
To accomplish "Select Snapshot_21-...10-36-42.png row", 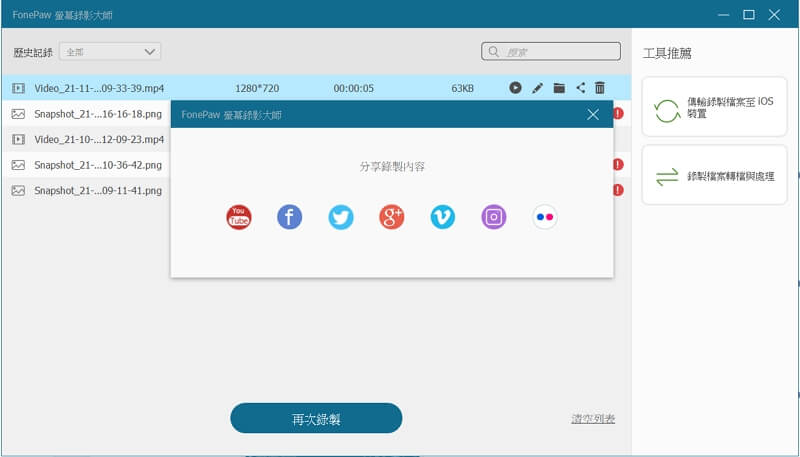I will pyautogui.click(x=86, y=165).
